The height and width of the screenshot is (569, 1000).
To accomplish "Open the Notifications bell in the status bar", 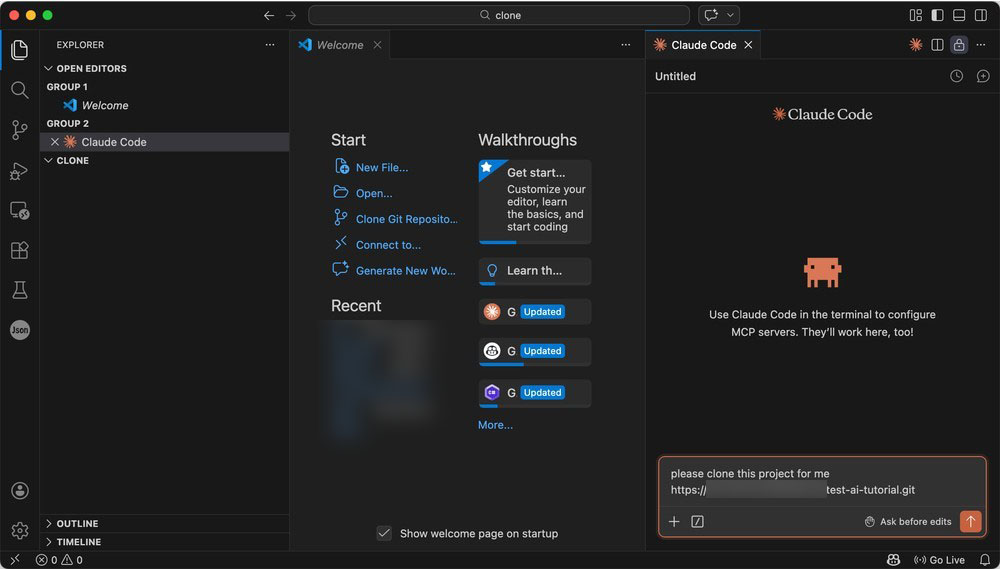I will point(985,560).
